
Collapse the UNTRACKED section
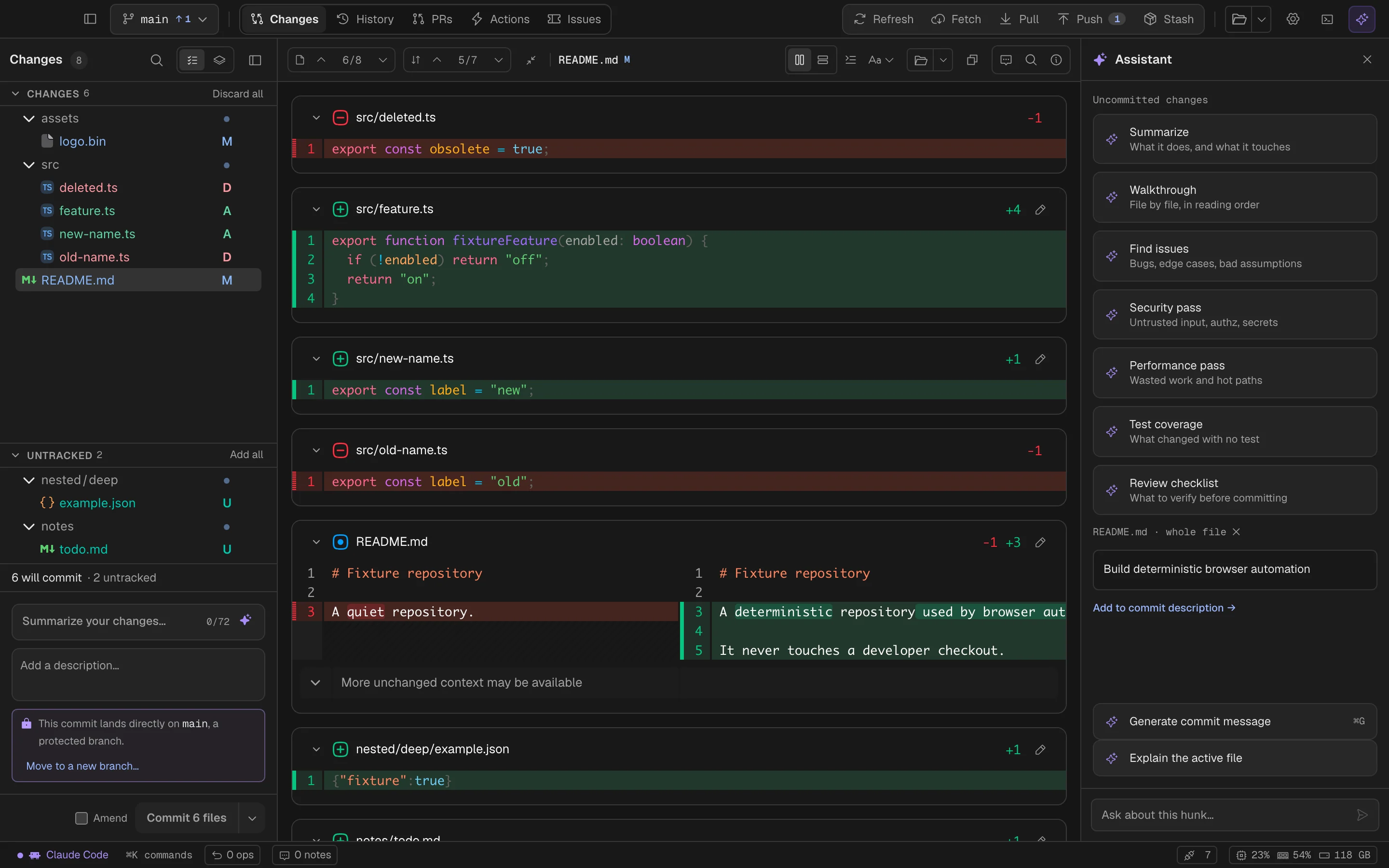(15, 455)
